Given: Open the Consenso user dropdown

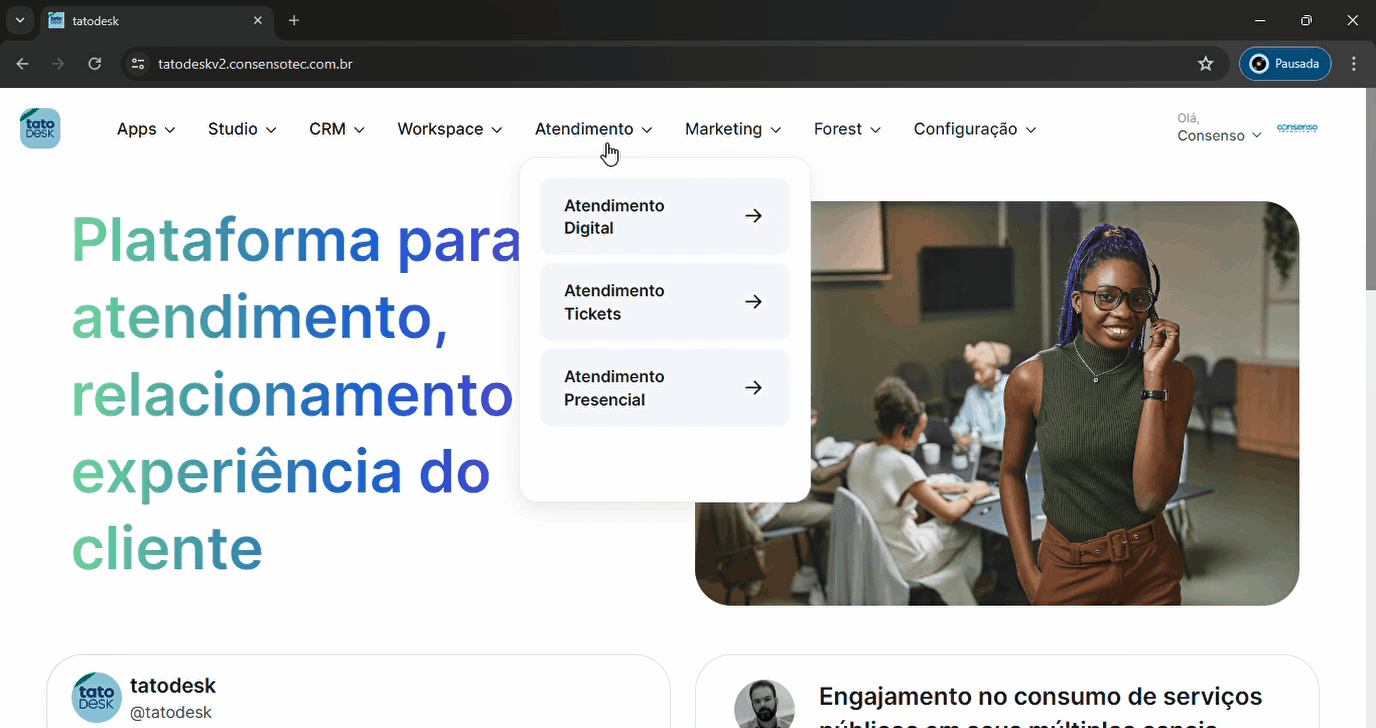Looking at the screenshot, I should (x=1218, y=135).
